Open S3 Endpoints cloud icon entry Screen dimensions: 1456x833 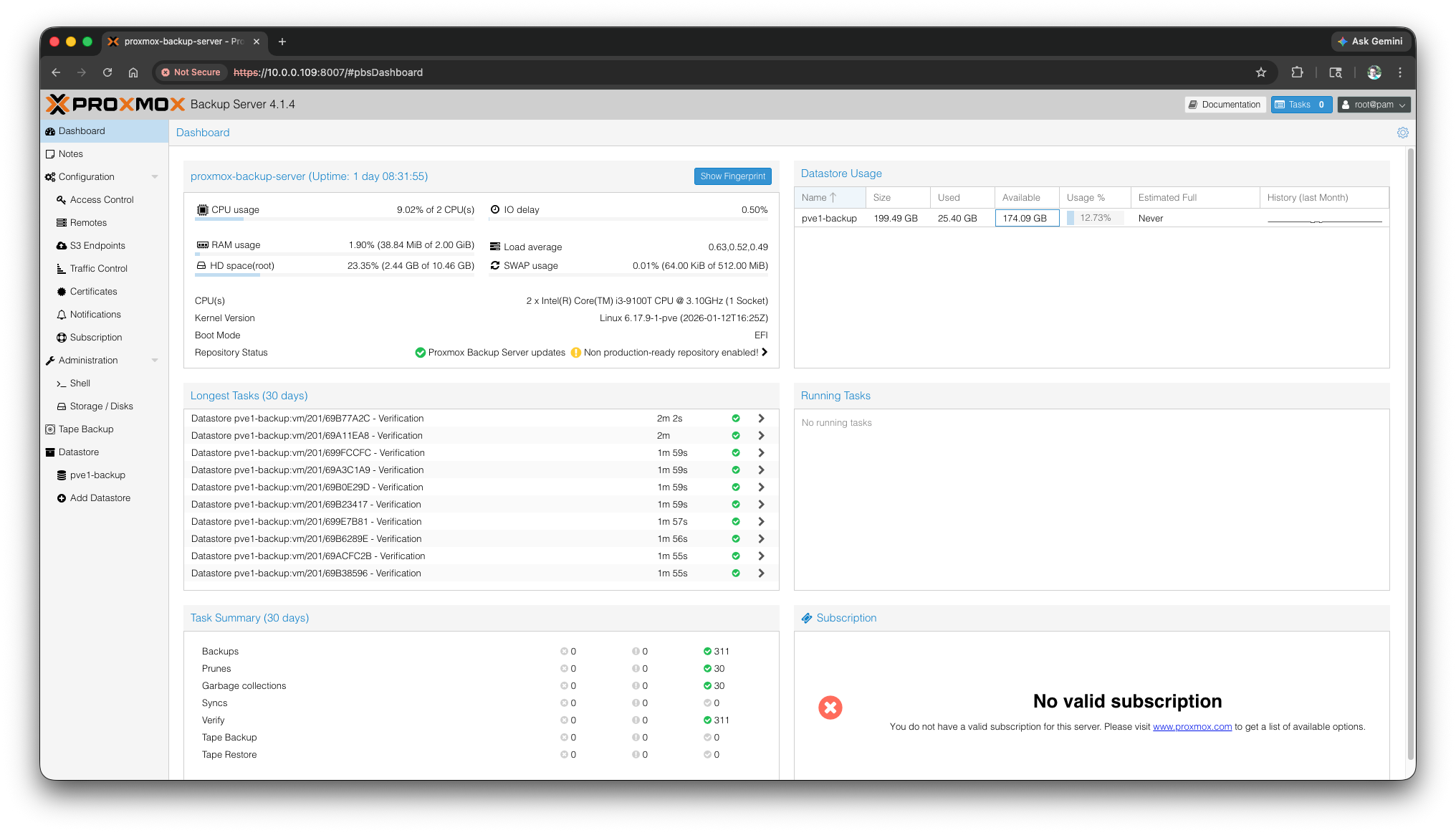point(62,246)
